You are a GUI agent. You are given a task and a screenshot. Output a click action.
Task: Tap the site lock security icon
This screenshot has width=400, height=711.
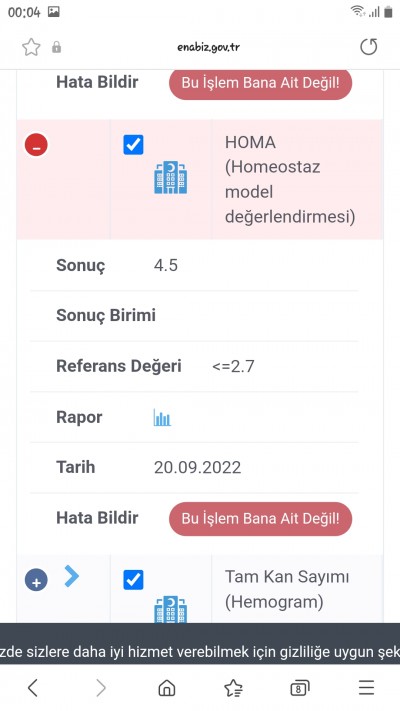57,47
